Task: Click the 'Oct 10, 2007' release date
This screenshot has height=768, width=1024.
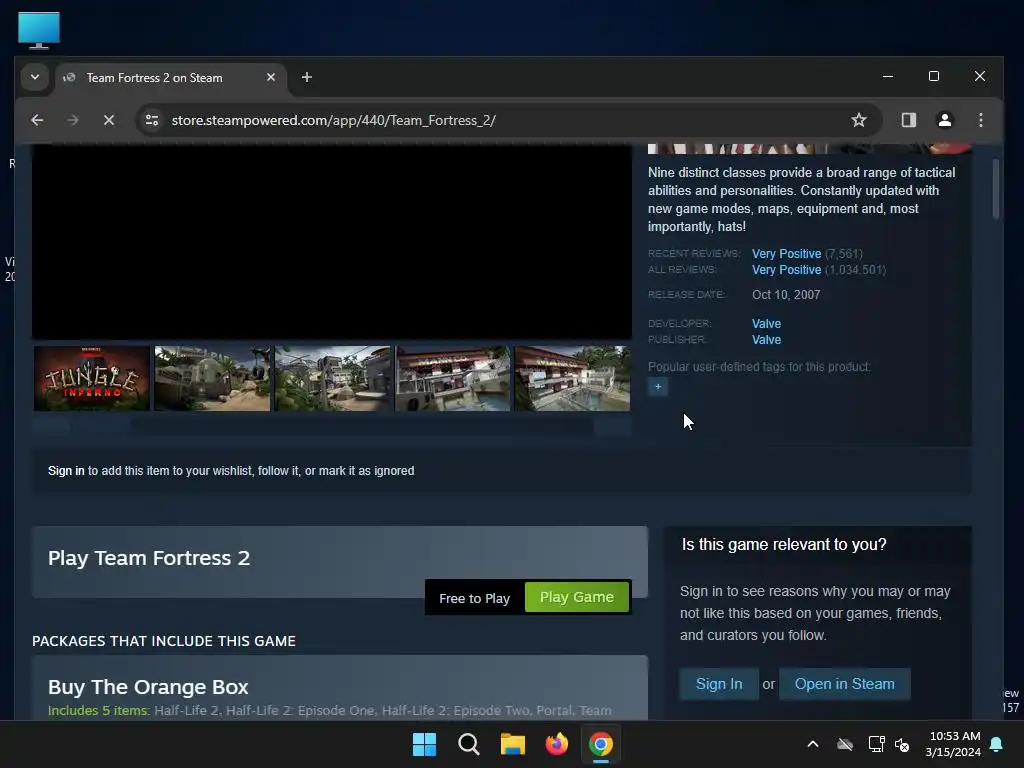Action: click(786, 295)
